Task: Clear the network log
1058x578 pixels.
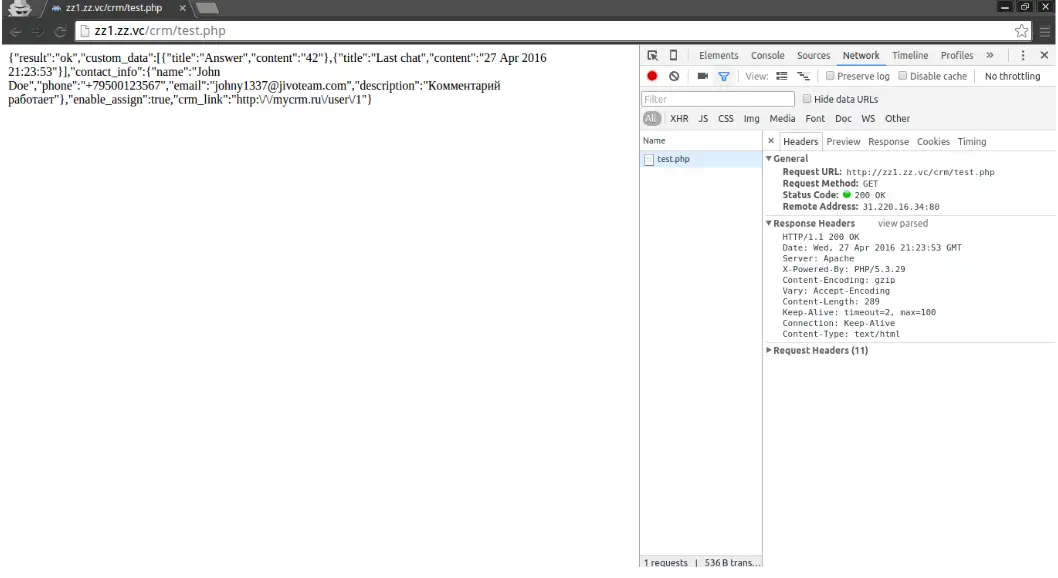Action: click(x=674, y=76)
